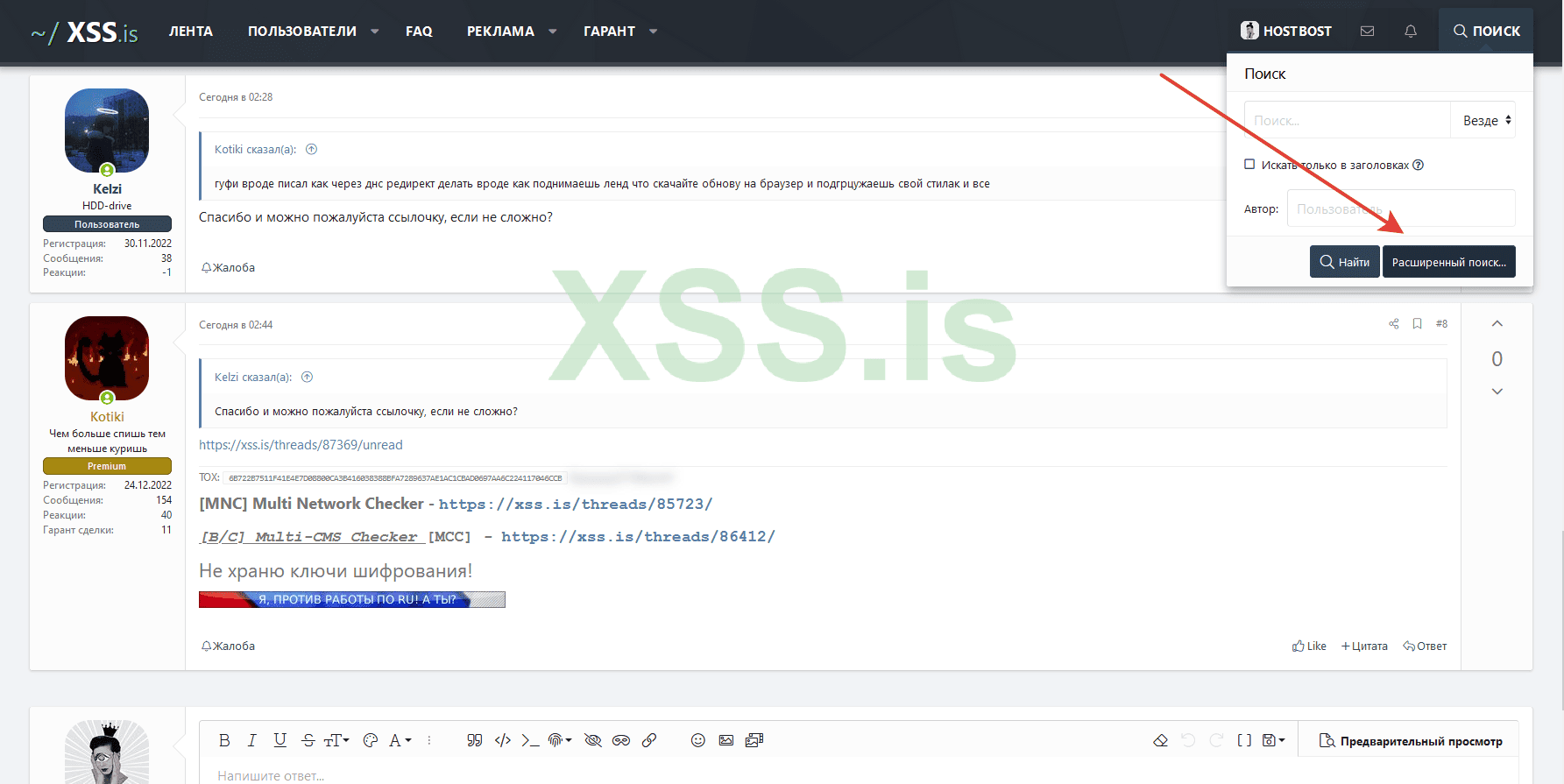Open the notifications bell icon
1564x784 pixels.
1411,31
